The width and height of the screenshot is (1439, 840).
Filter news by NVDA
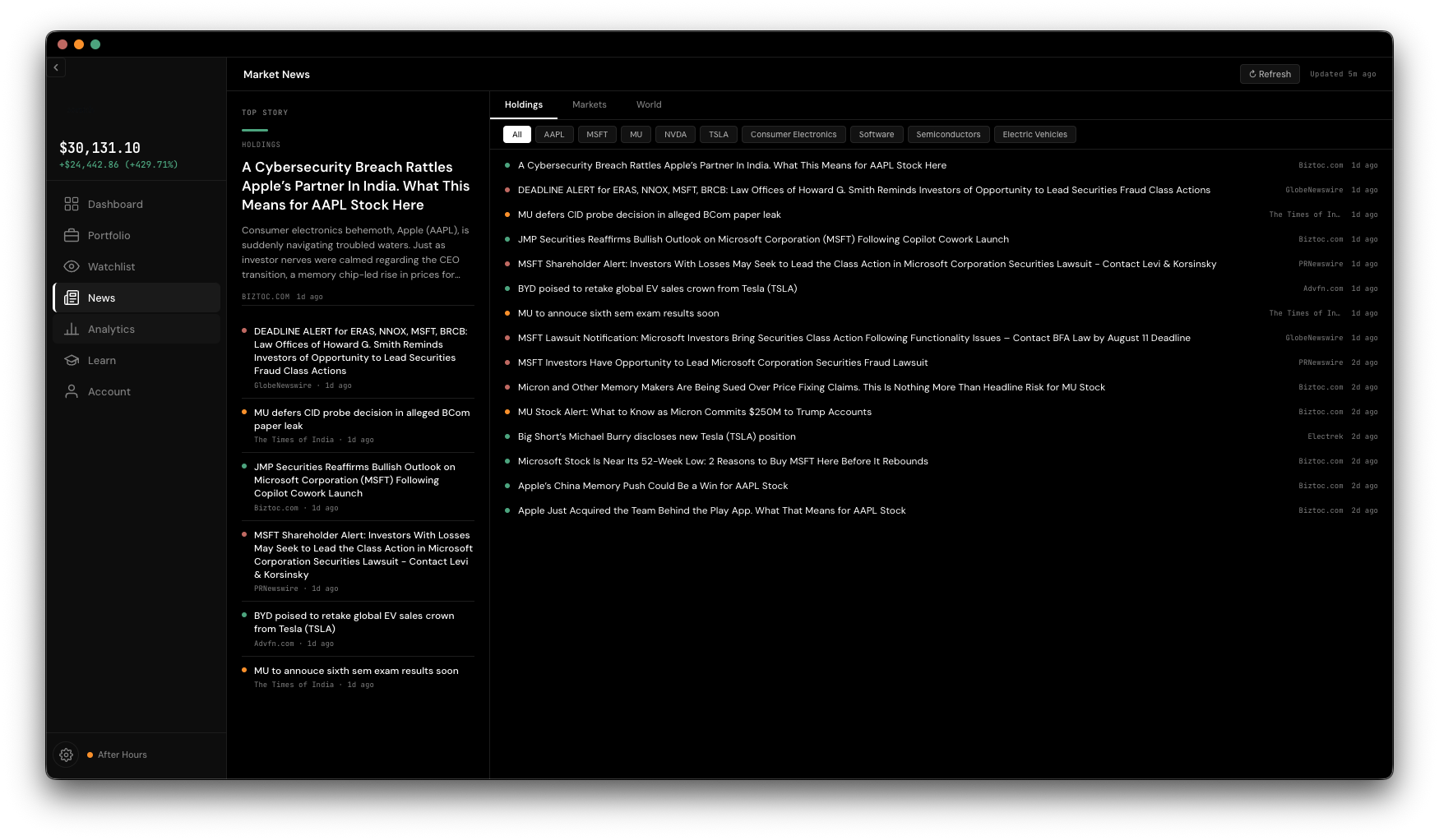(676, 135)
